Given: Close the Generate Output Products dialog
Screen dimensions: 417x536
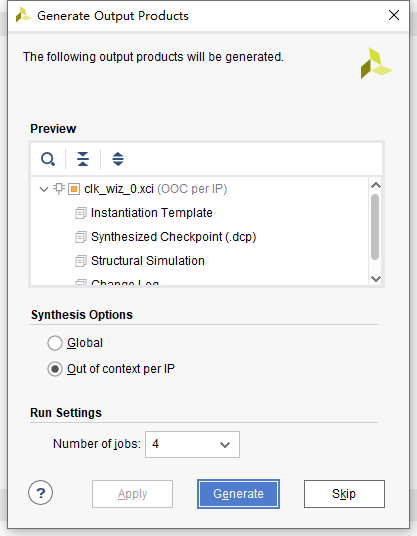Looking at the screenshot, I should [x=394, y=15].
